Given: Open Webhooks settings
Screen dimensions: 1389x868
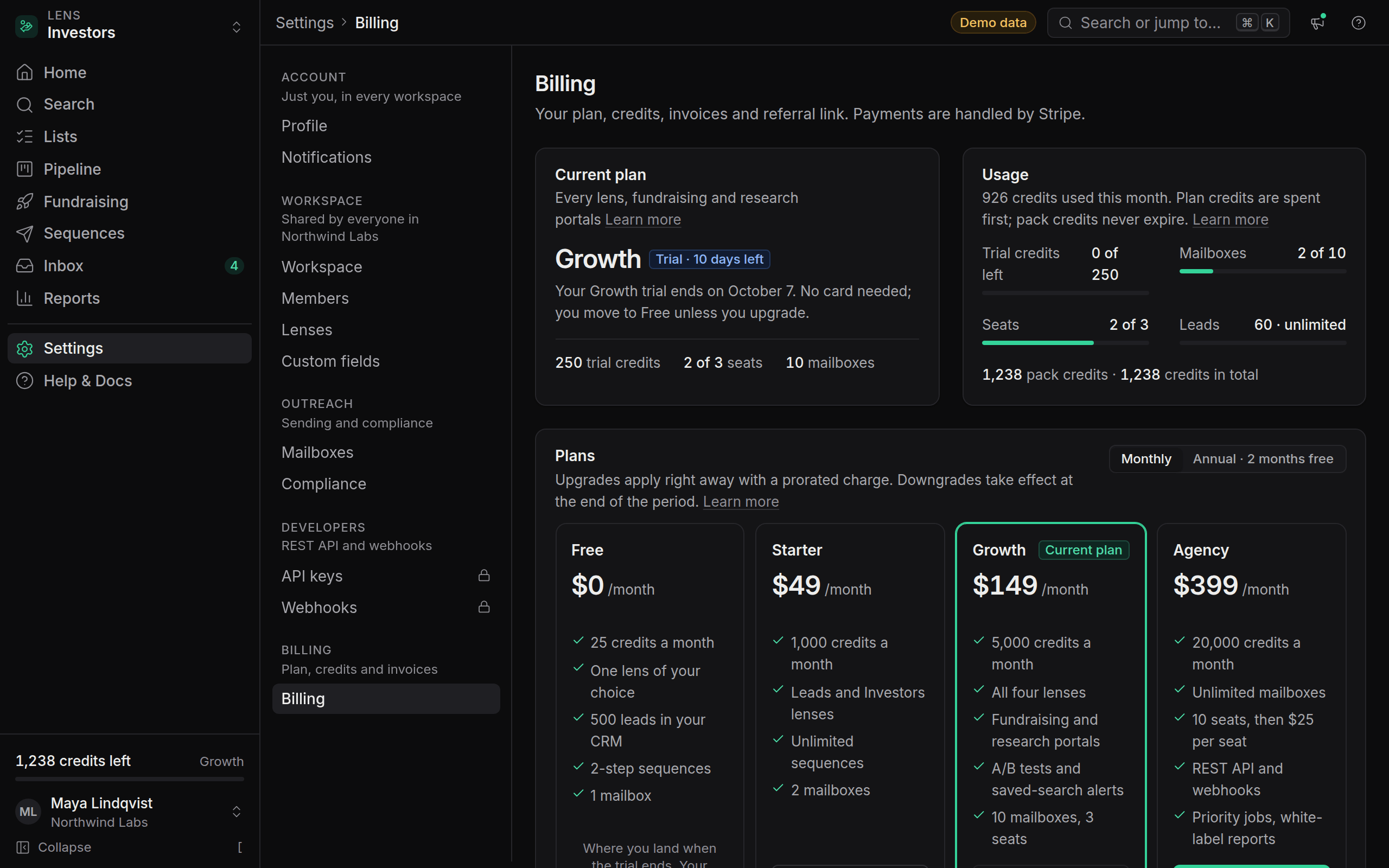Looking at the screenshot, I should 386,608.
